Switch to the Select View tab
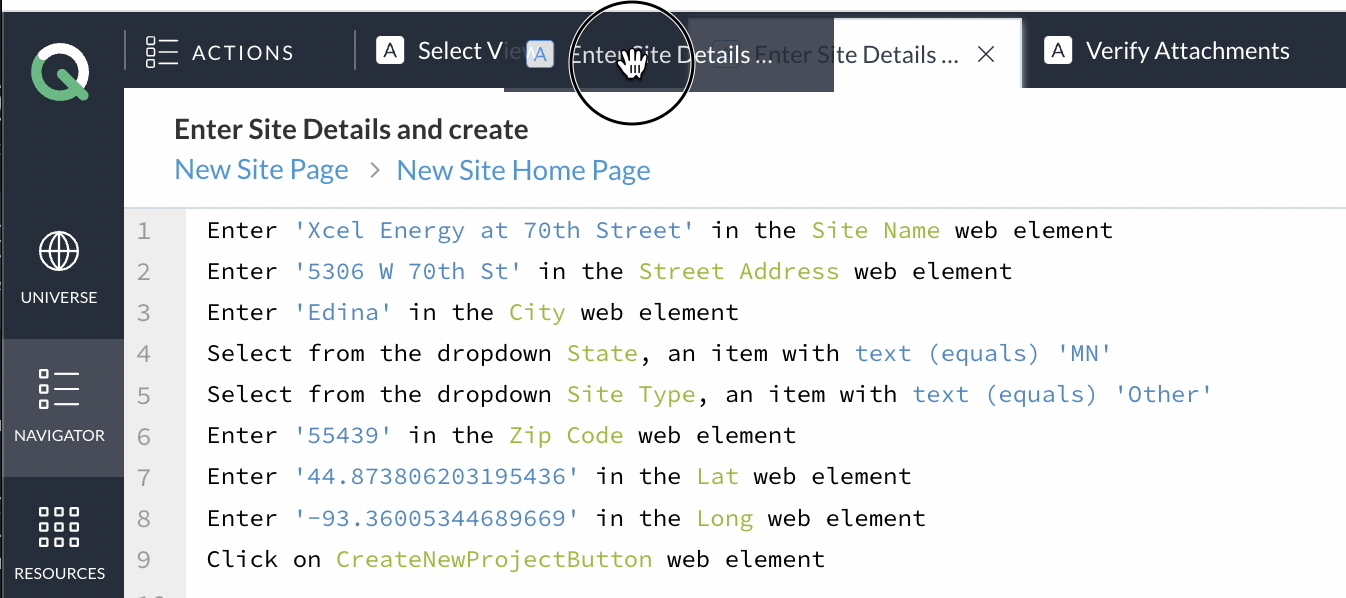 pos(464,50)
